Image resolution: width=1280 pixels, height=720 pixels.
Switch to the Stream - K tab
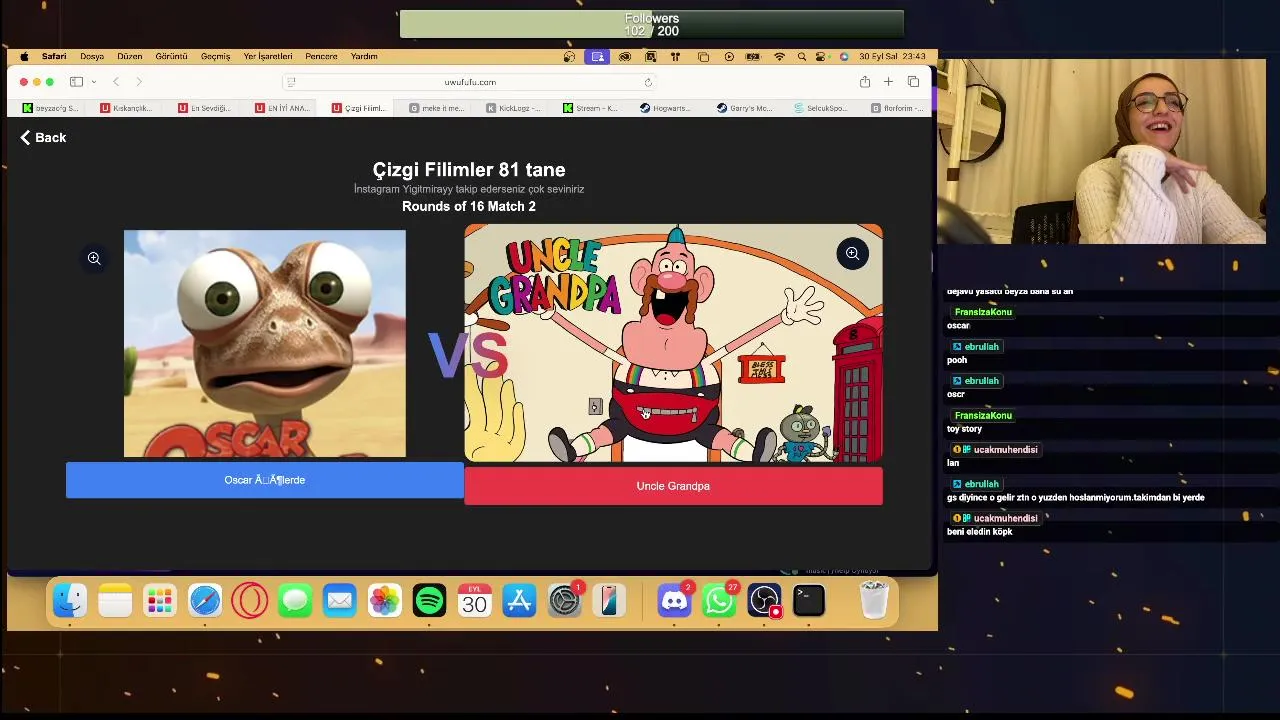click(x=590, y=108)
